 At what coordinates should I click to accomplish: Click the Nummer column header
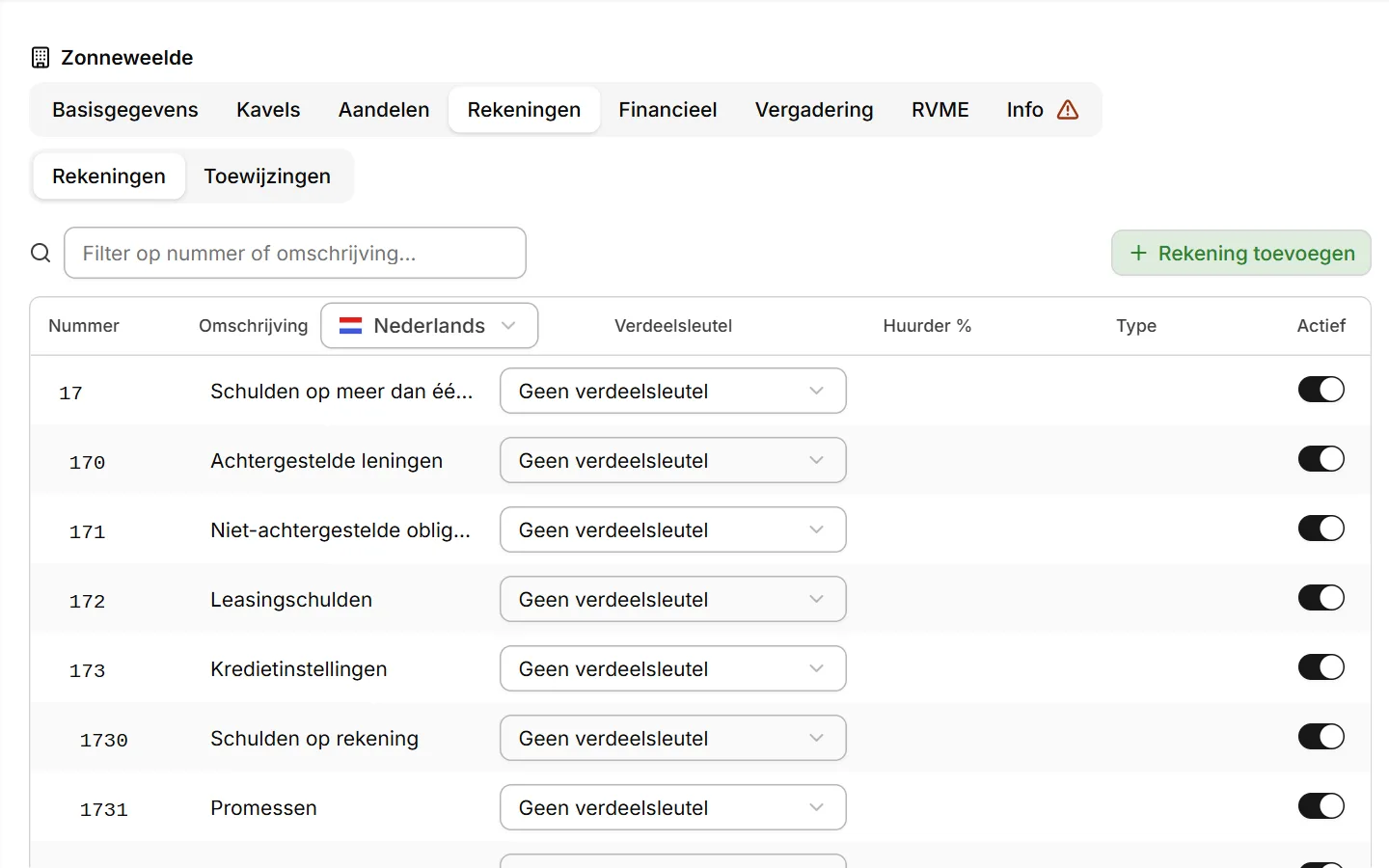[x=84, y=326]
